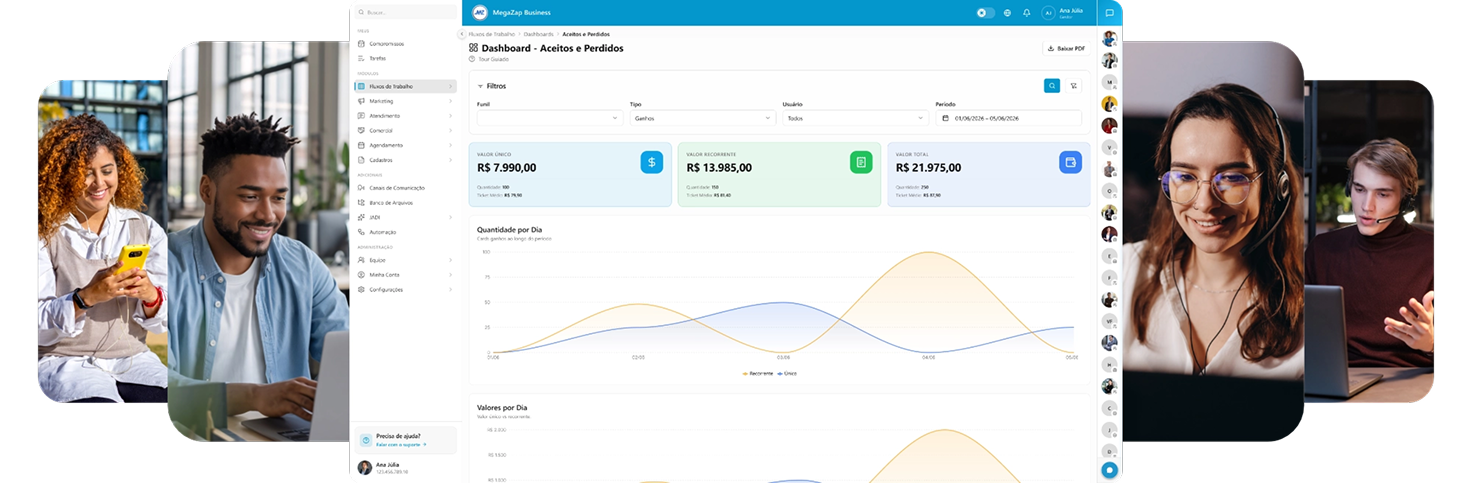Click the Configurações gear icon
1472x483 pixels.
pyautogui.click(x=361, y=290)
